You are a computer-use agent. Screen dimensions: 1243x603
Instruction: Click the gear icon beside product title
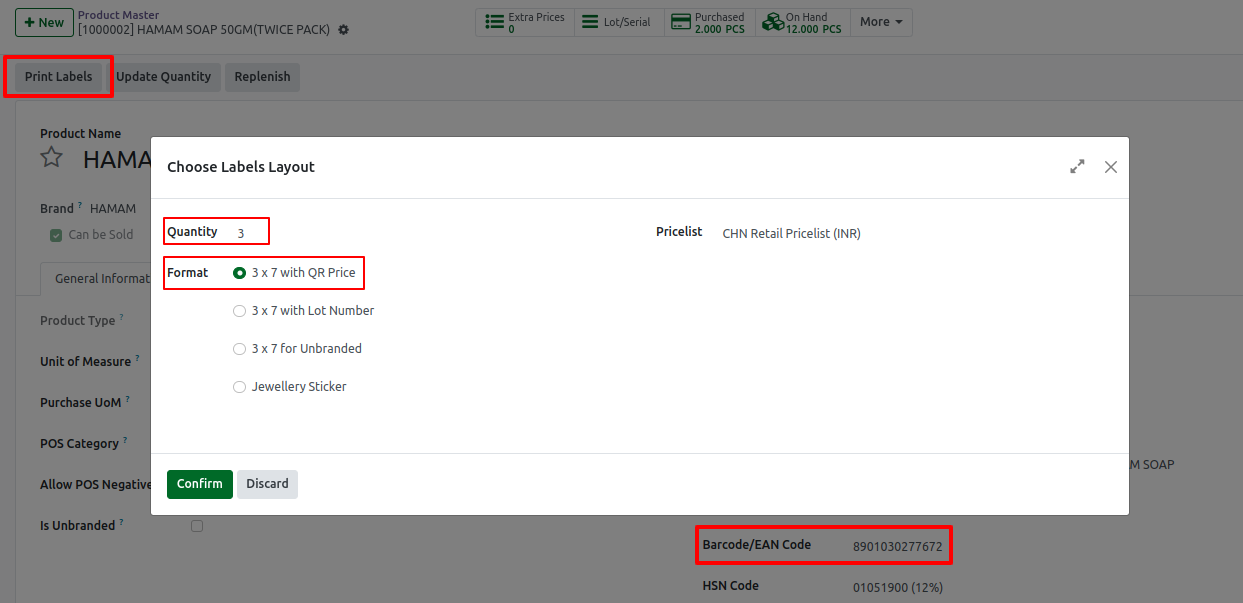343,30
